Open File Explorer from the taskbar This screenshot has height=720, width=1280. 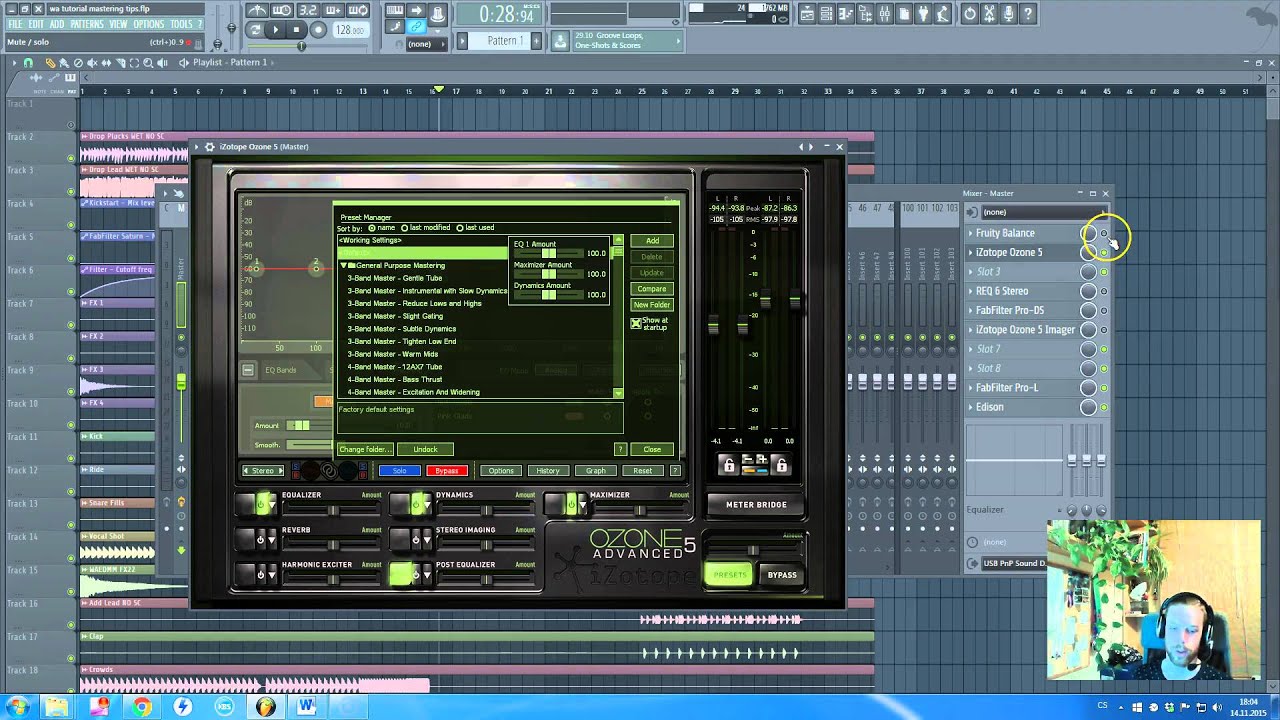[x=57, y=707]
